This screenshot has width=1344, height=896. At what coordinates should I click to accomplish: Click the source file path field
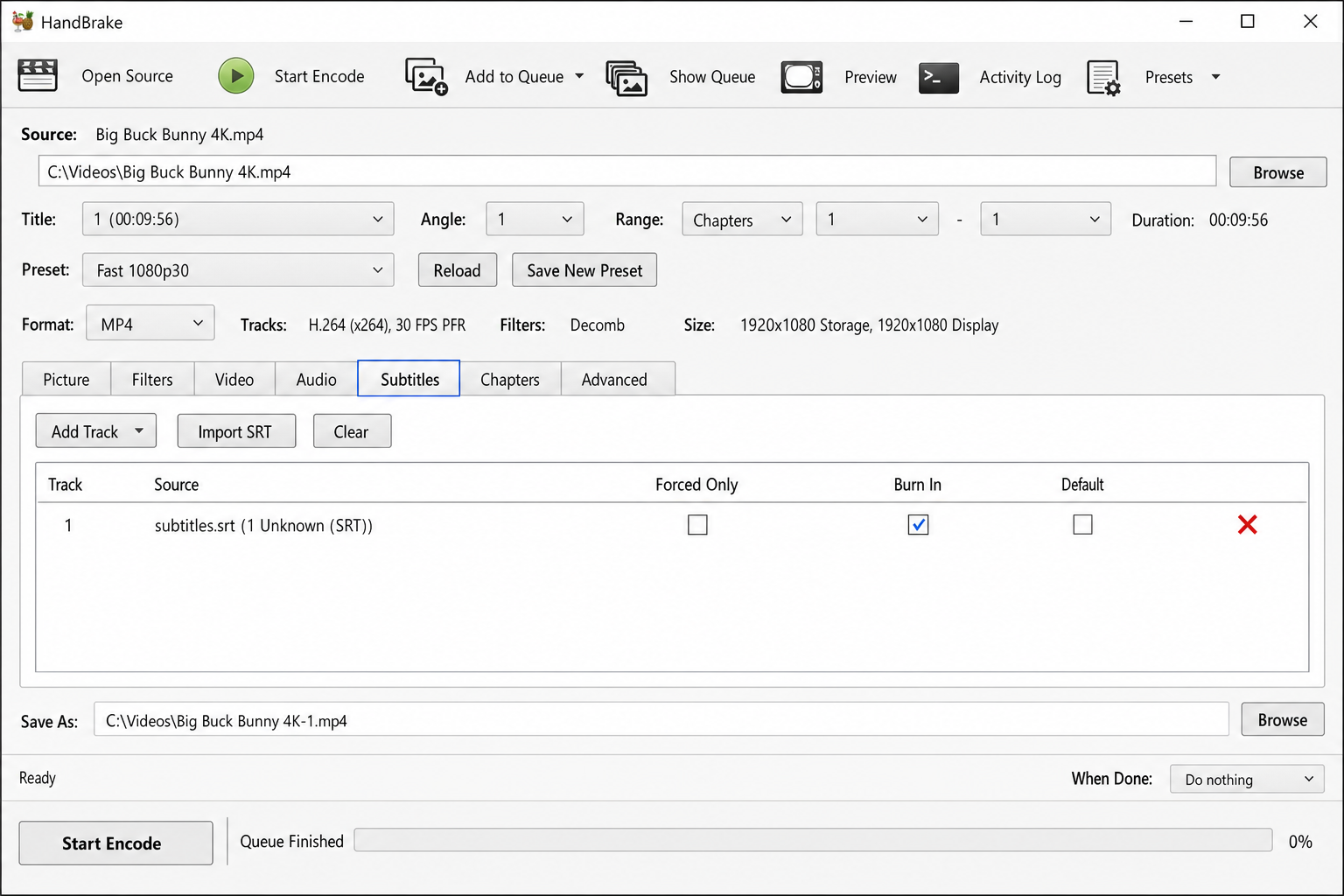[x=626, y=171]
